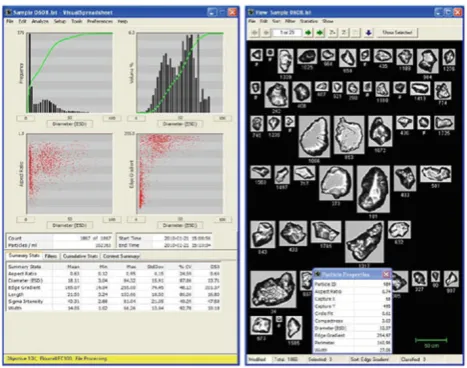This screenshot has width=467, height=368.
Task: Open File menu in View window
Action: pos(252,21)
